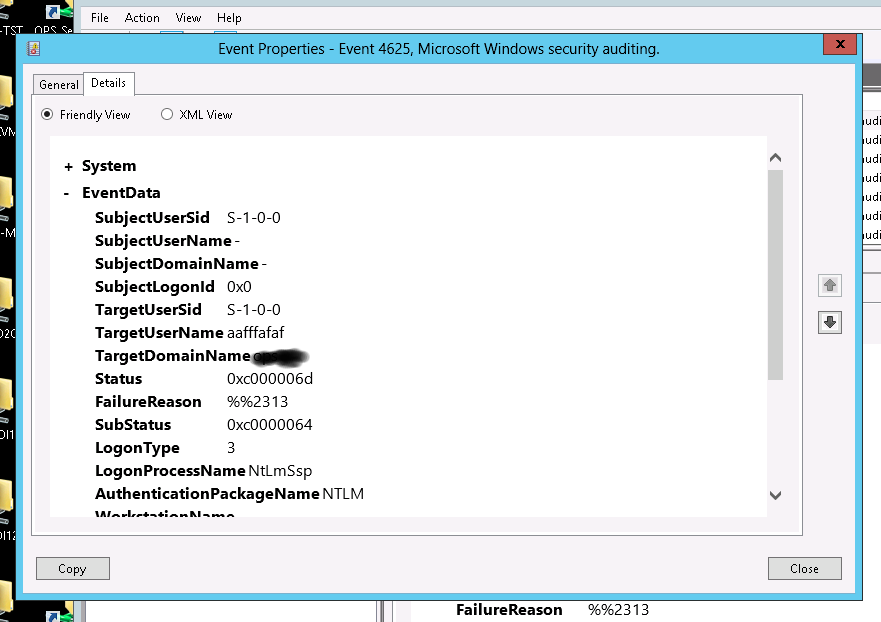
Task: Click the scroll down arrow in details pane
Action: [775, 495]
